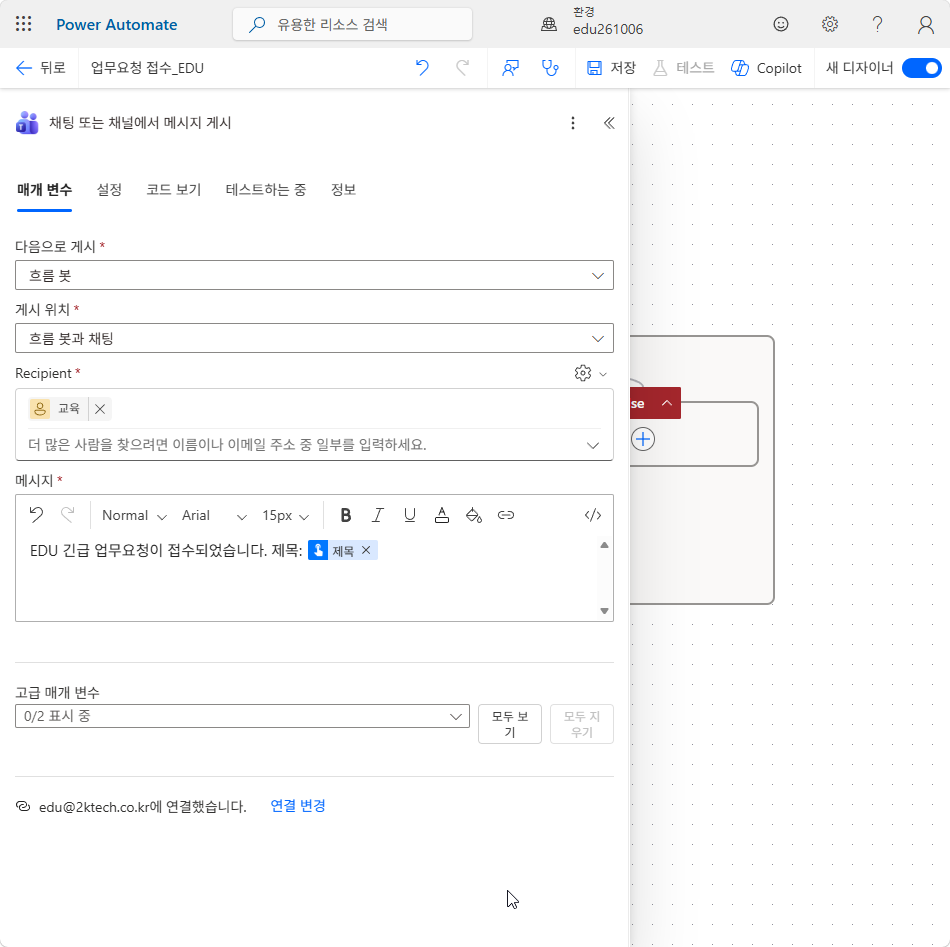Click the Power Automate title
Screen dimensions: 950x947
point(117,24)
